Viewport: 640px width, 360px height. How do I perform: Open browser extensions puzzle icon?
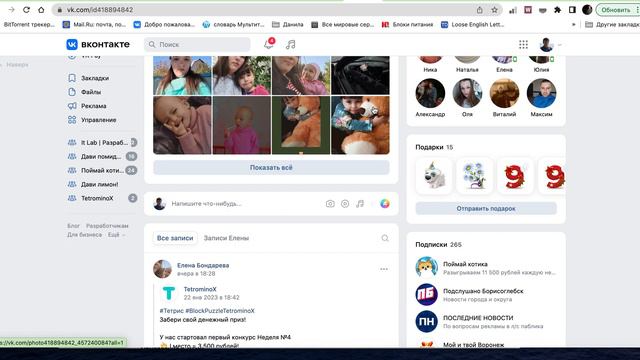557,10
